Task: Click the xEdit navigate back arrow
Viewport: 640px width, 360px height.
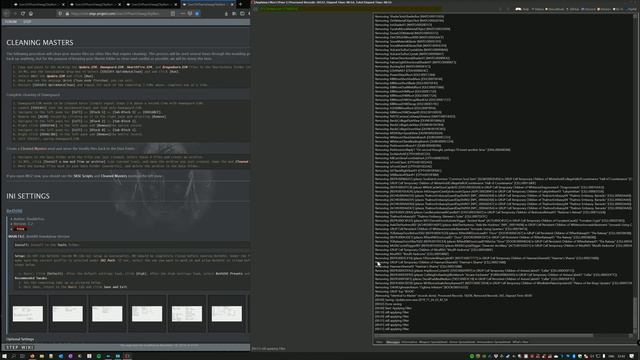Action: 500,9
